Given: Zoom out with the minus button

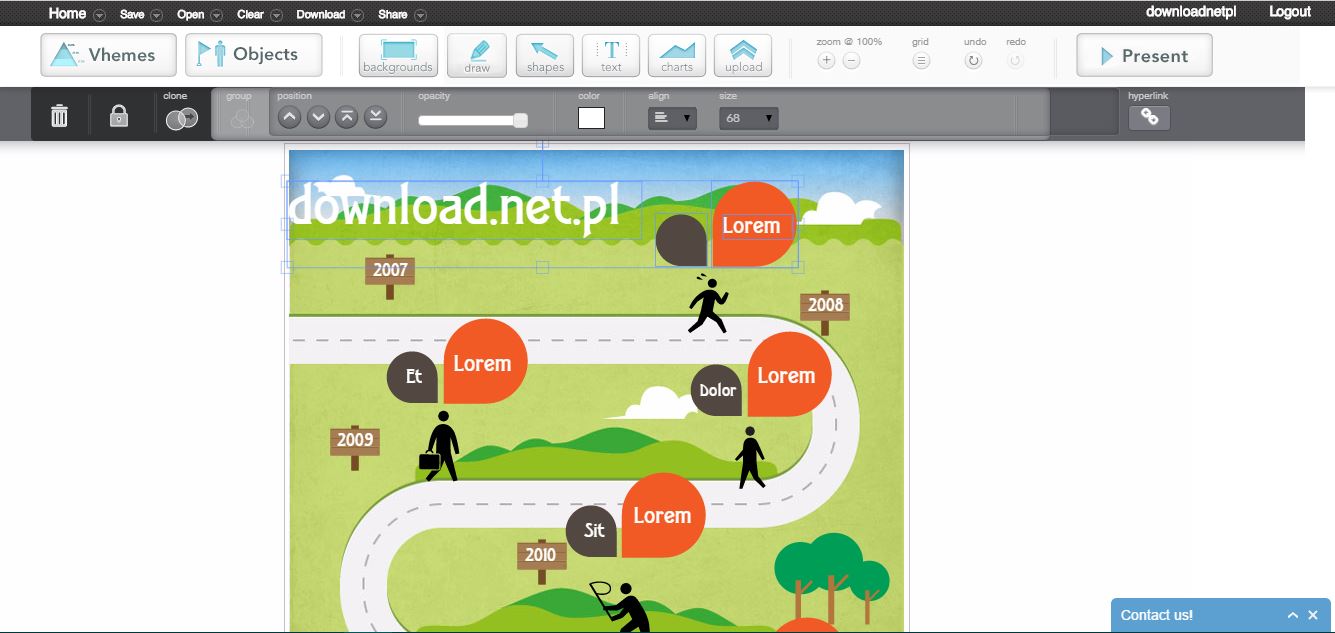Looking at the screenshot, I should 851,61.
